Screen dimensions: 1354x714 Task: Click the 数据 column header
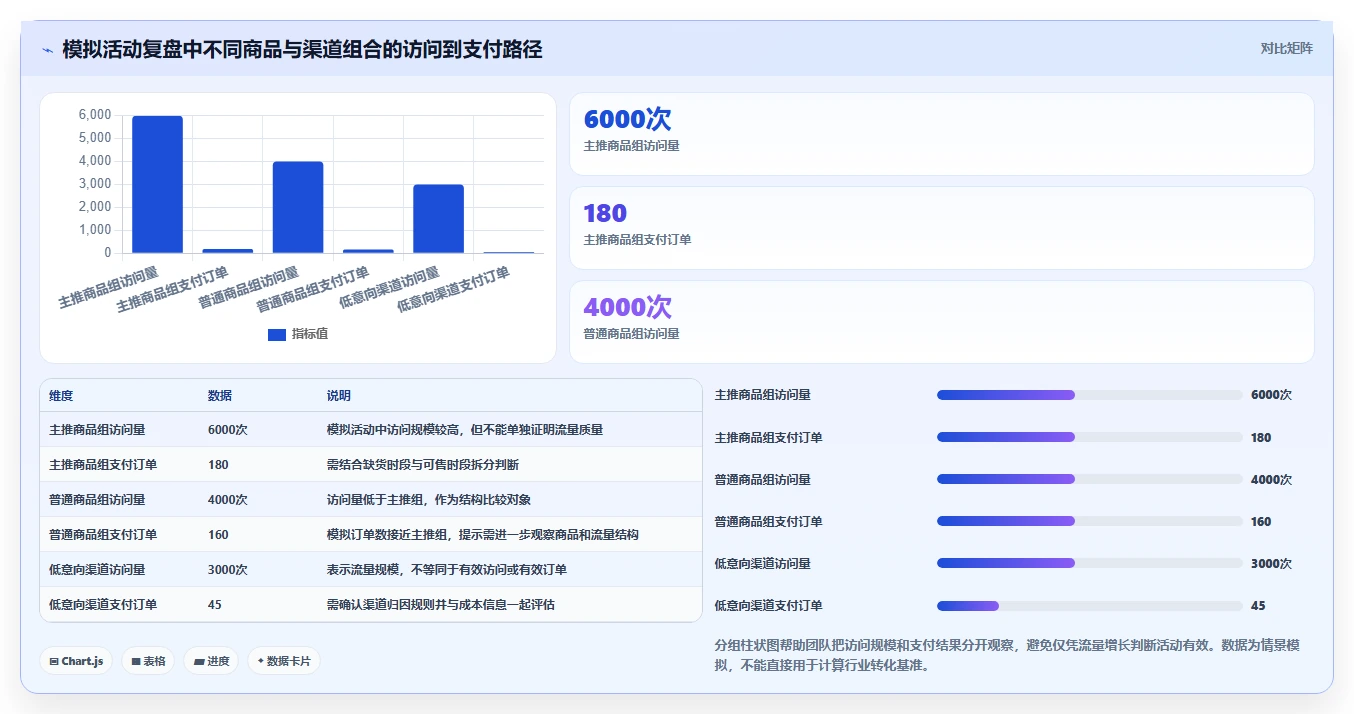[220, 396]
